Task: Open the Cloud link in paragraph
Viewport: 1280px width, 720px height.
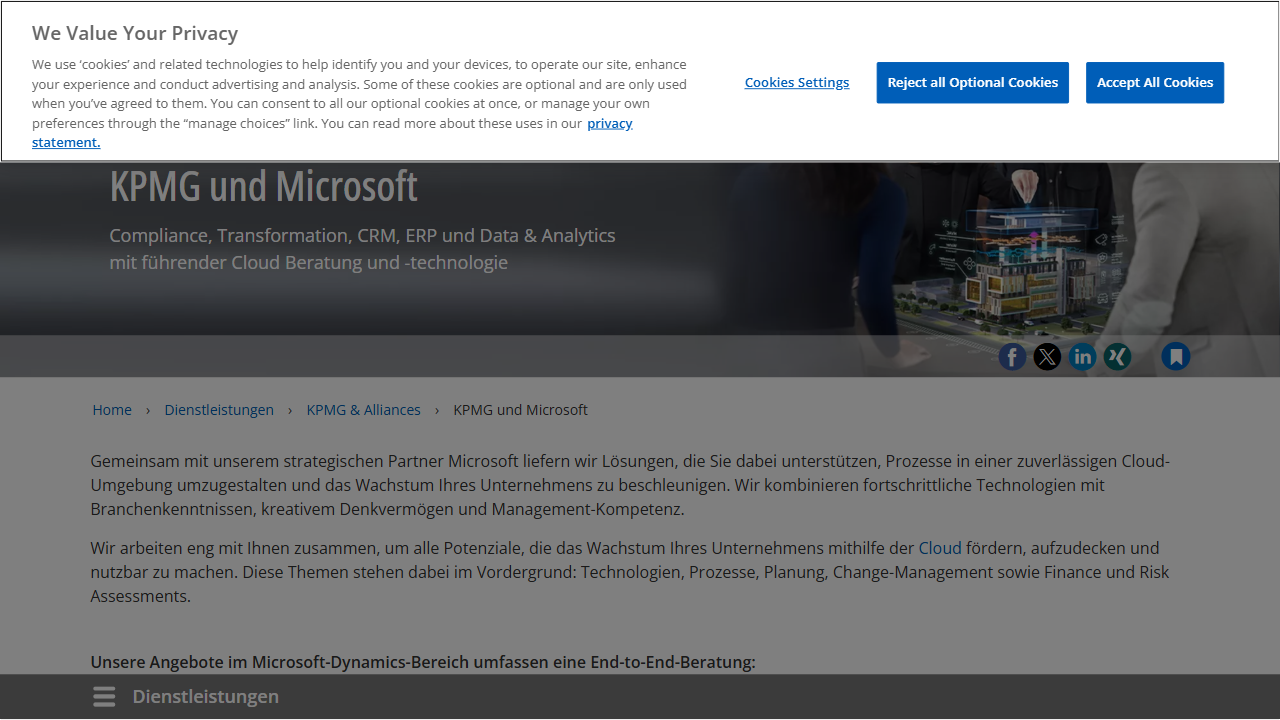Action: pyautogui.click(x=940, y=548)
